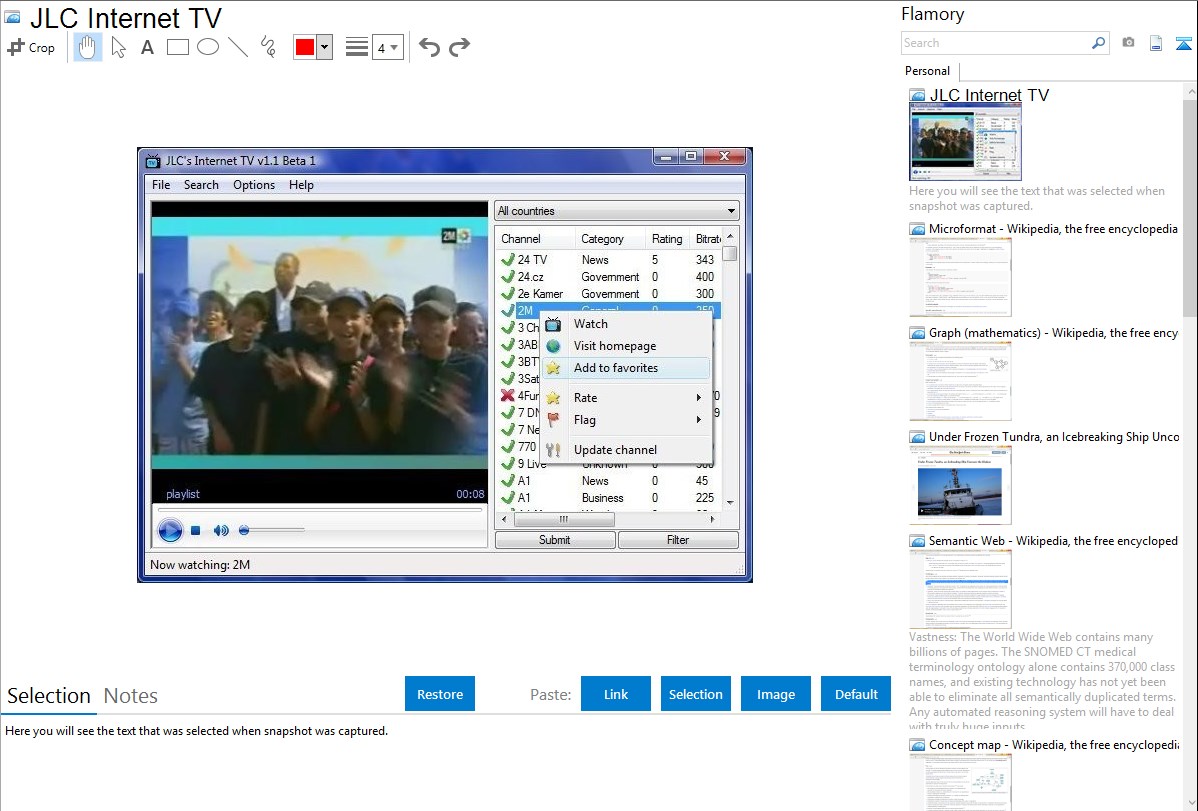This screenshot has width=1198, height=811.
Task: Expand the Flag submenu
Action: coord(626,420)
